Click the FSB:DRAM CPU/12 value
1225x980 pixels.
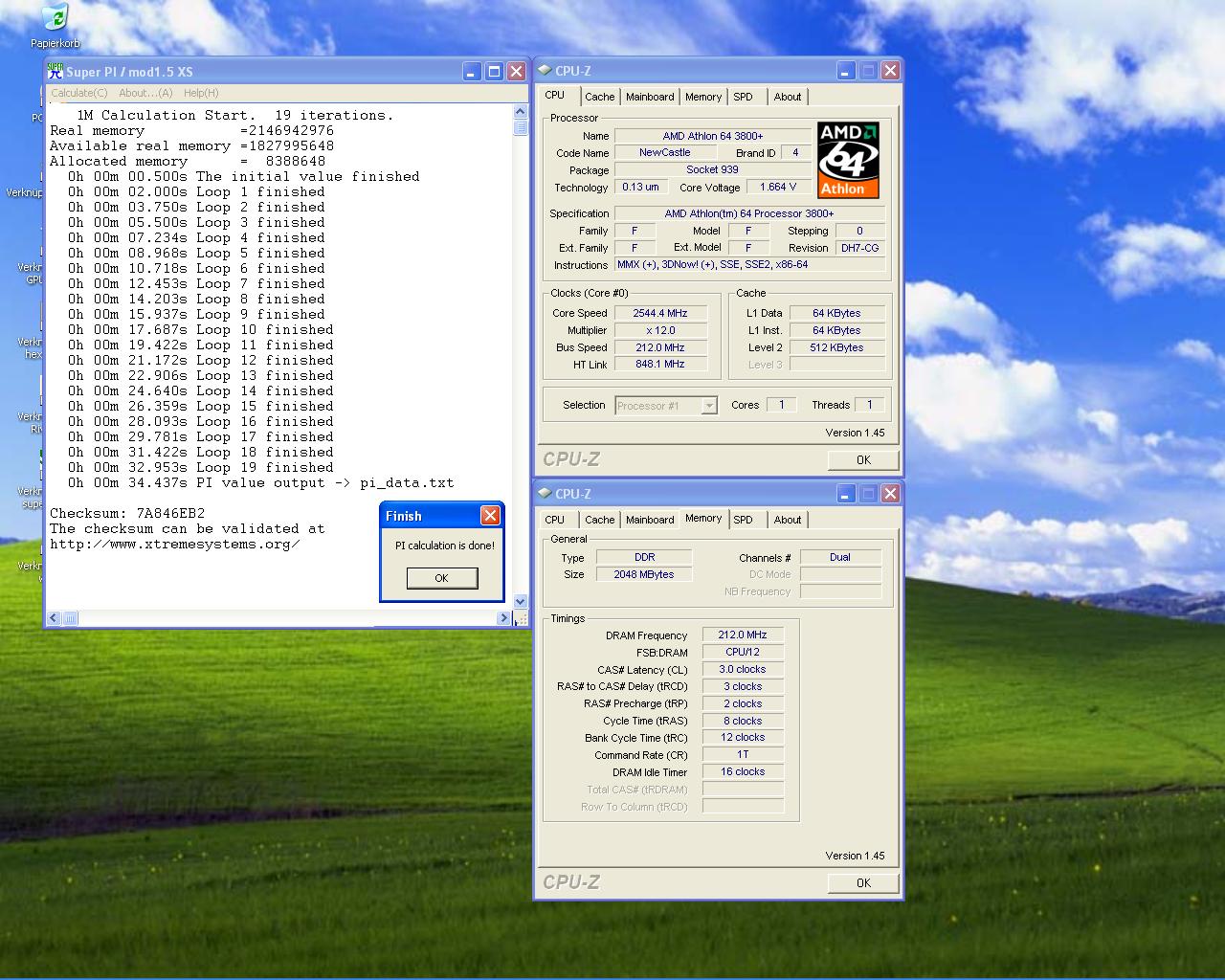pos(743,652)
